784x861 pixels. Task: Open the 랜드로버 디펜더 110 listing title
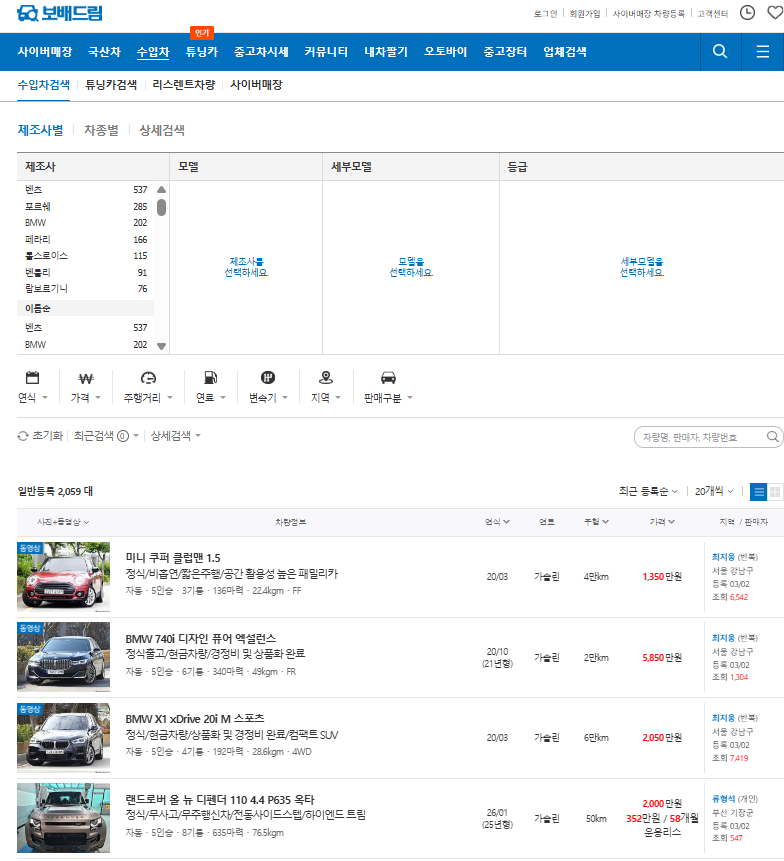pyautogui.click(x=220, y=800)
